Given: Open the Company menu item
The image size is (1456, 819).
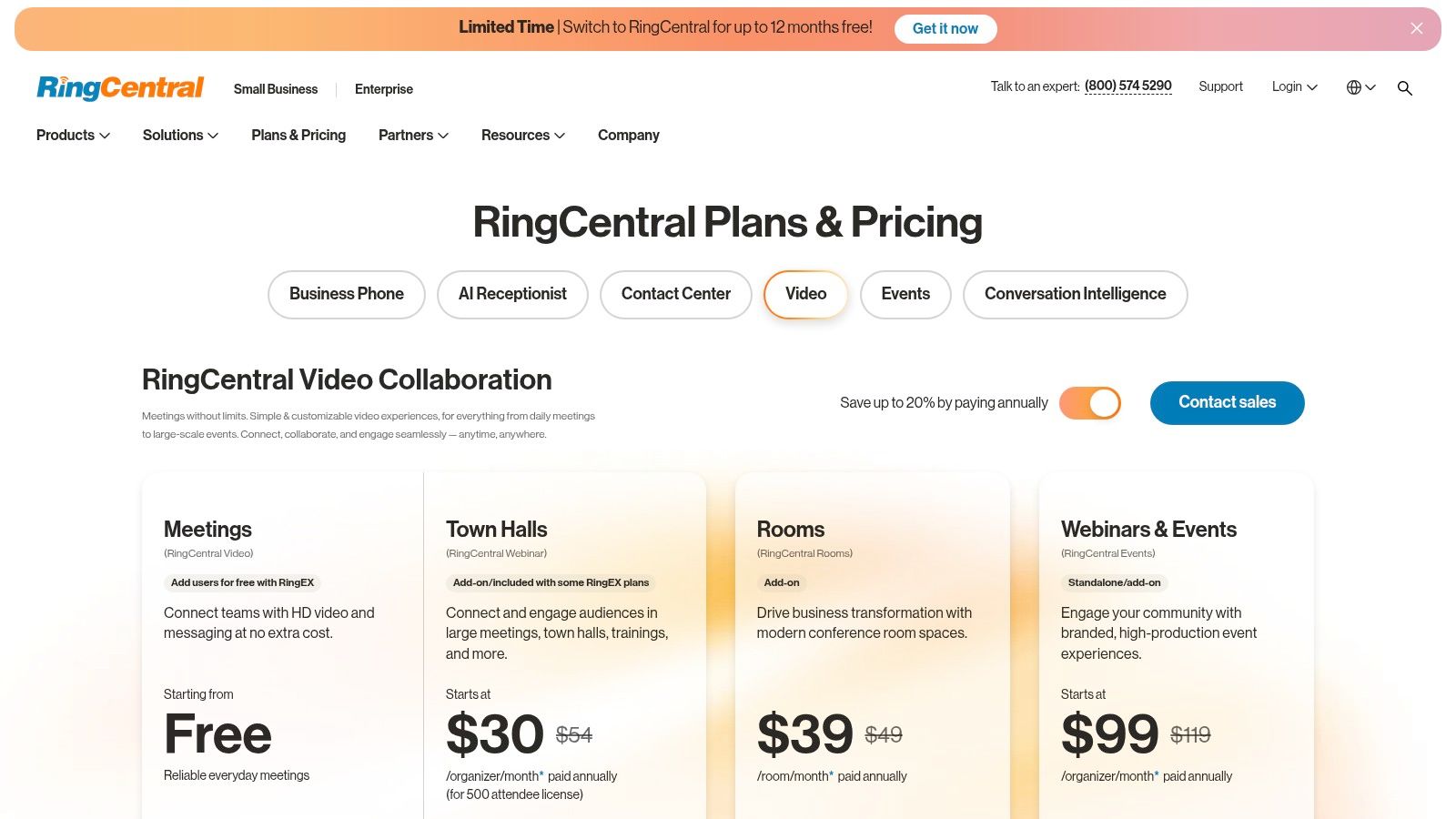Looking at the screenshot, I should pyautogui.click(x=628, y=135).
